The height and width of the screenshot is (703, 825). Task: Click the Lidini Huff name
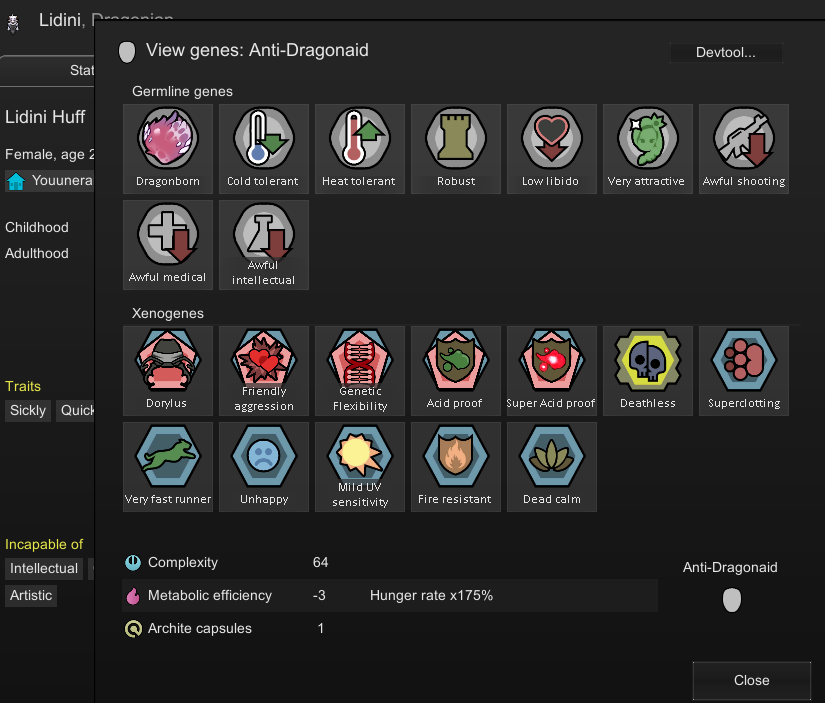[45, 117]
